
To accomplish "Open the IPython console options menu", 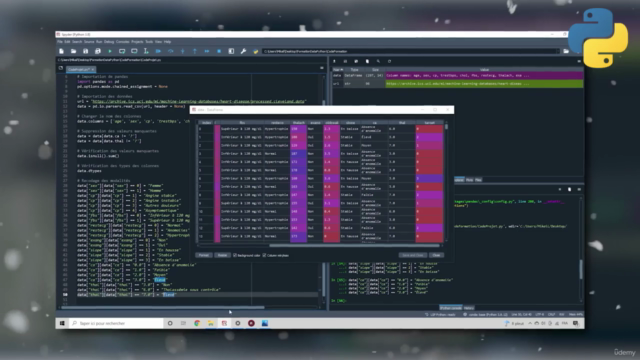I will 579,189.
